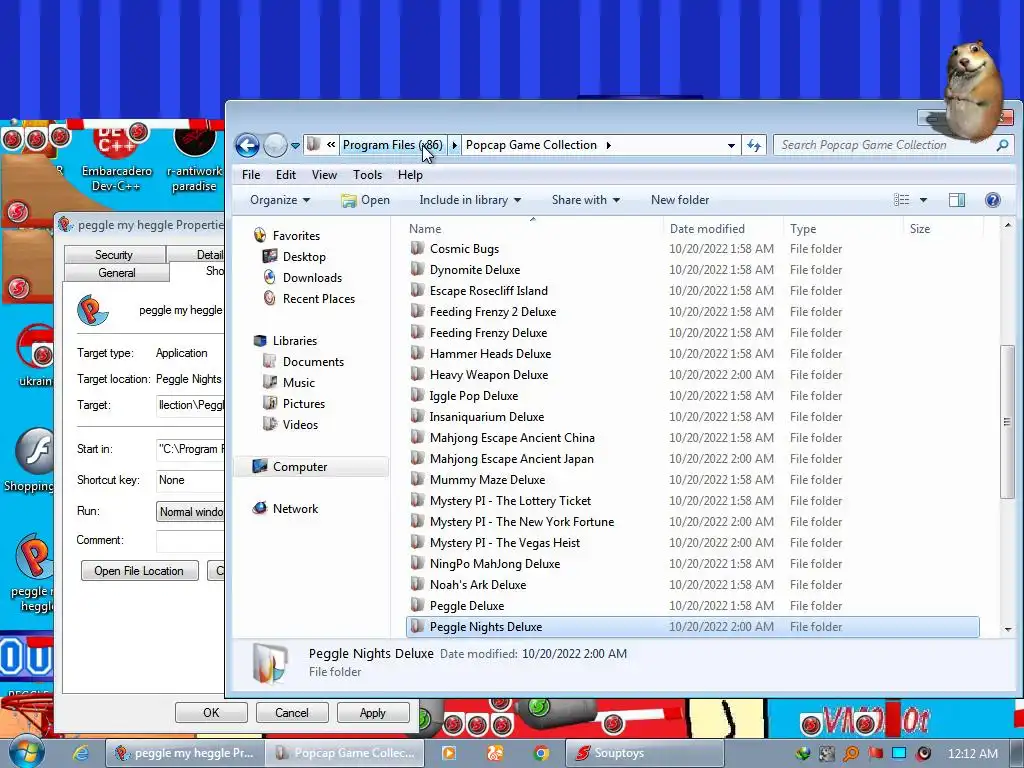Screen dimensions: 1024x768
Task: Open the Windows Start button
Action: 25,751
